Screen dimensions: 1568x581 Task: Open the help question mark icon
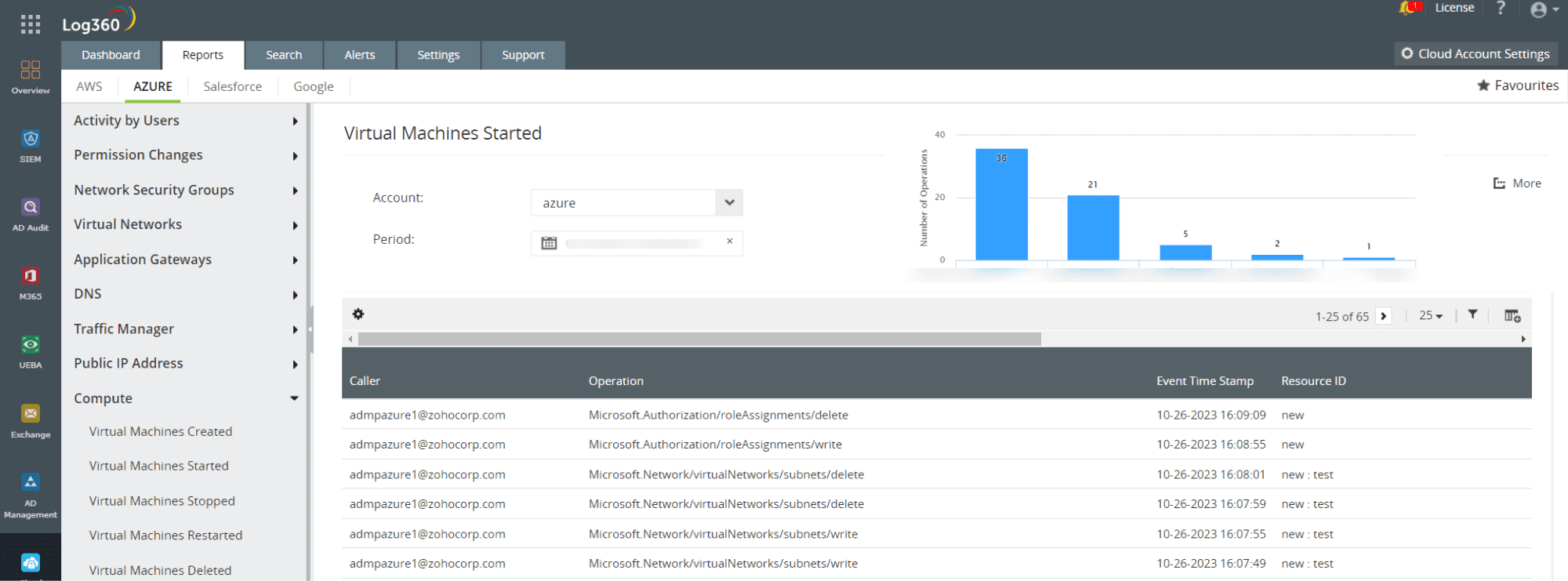point(1501,8)
